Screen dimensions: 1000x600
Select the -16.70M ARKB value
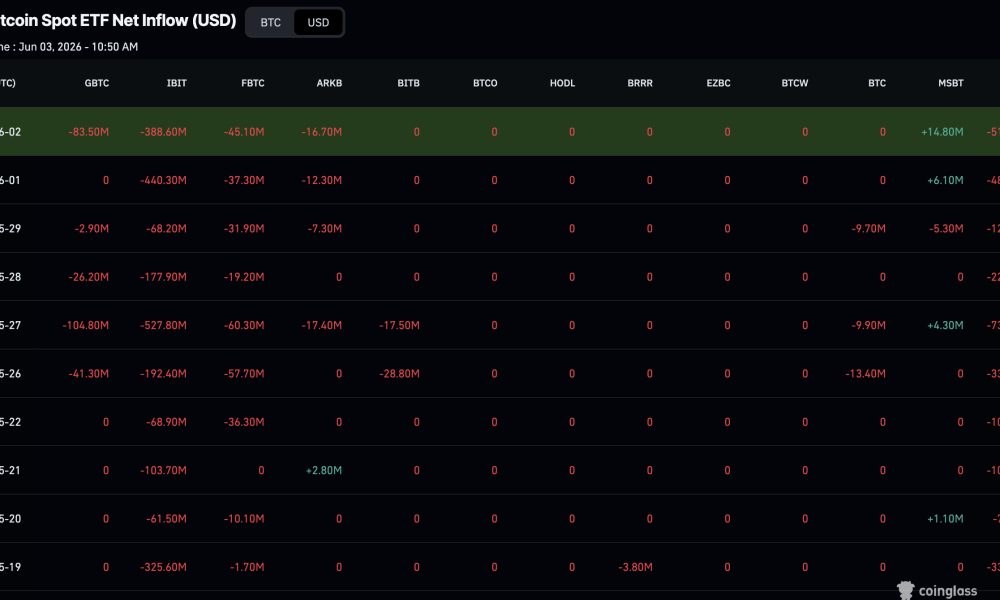click(x=321, y=132)
